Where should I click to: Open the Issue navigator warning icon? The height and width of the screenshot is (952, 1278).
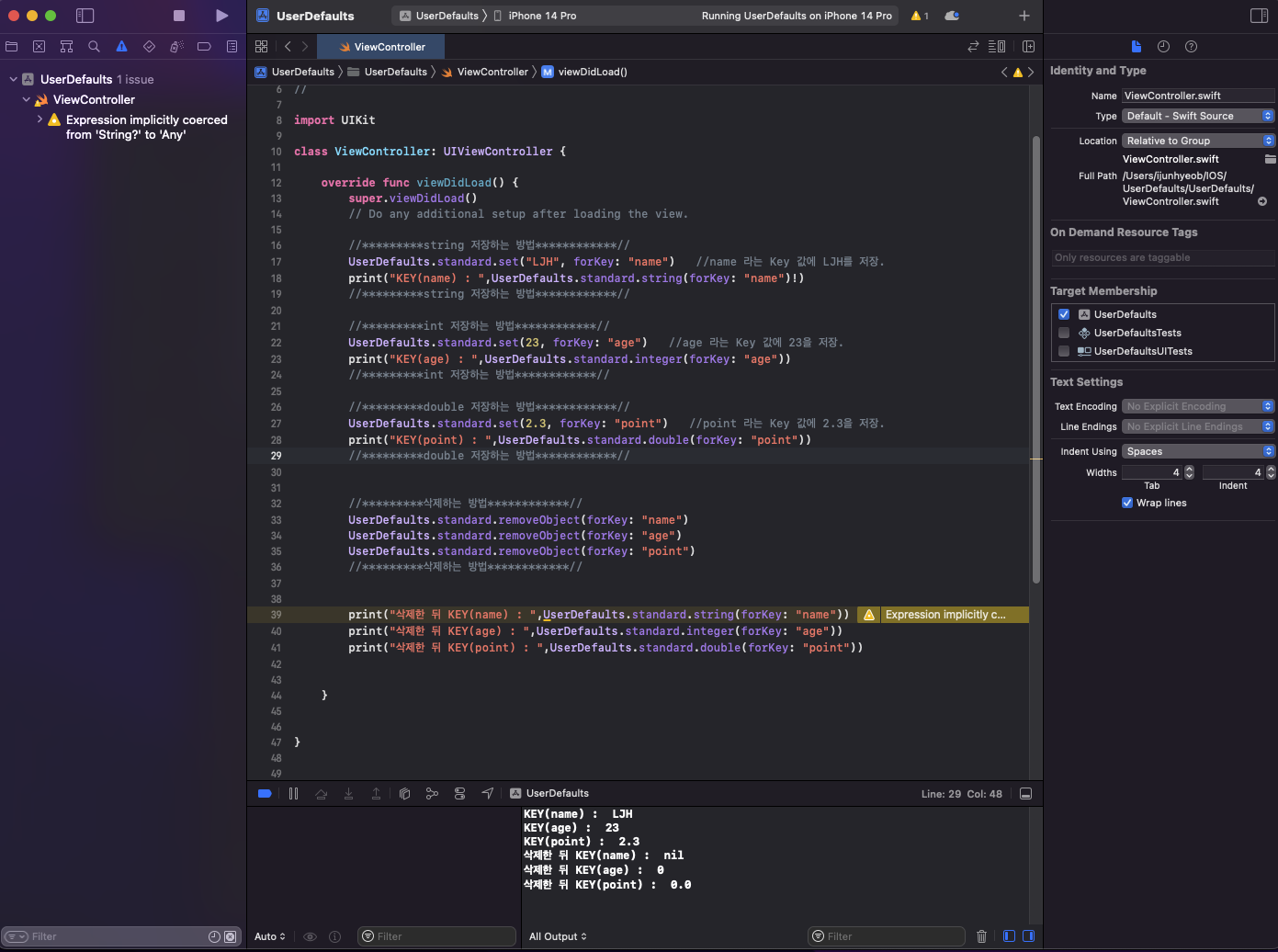(121, 46)
